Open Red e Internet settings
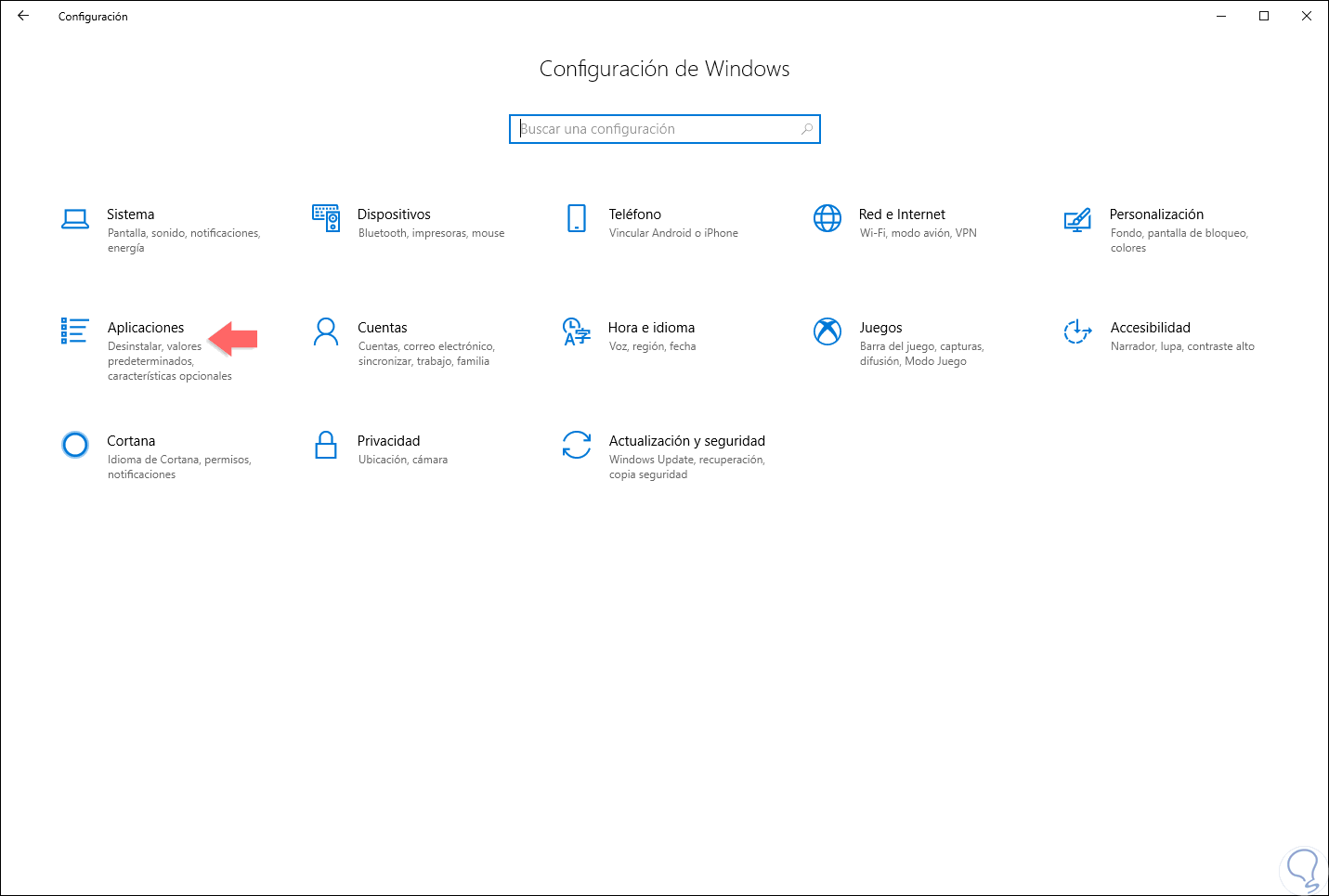 (902, 214)
